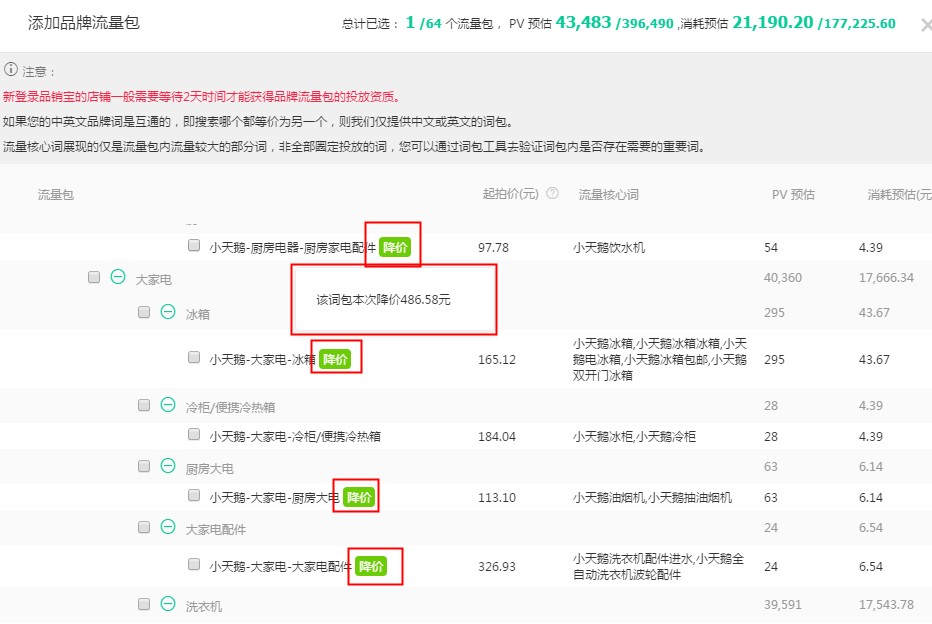Click the 洗衣机 PV total 39,591
The height and width of the screenshot is (624, 932).
tap(783, 604)
